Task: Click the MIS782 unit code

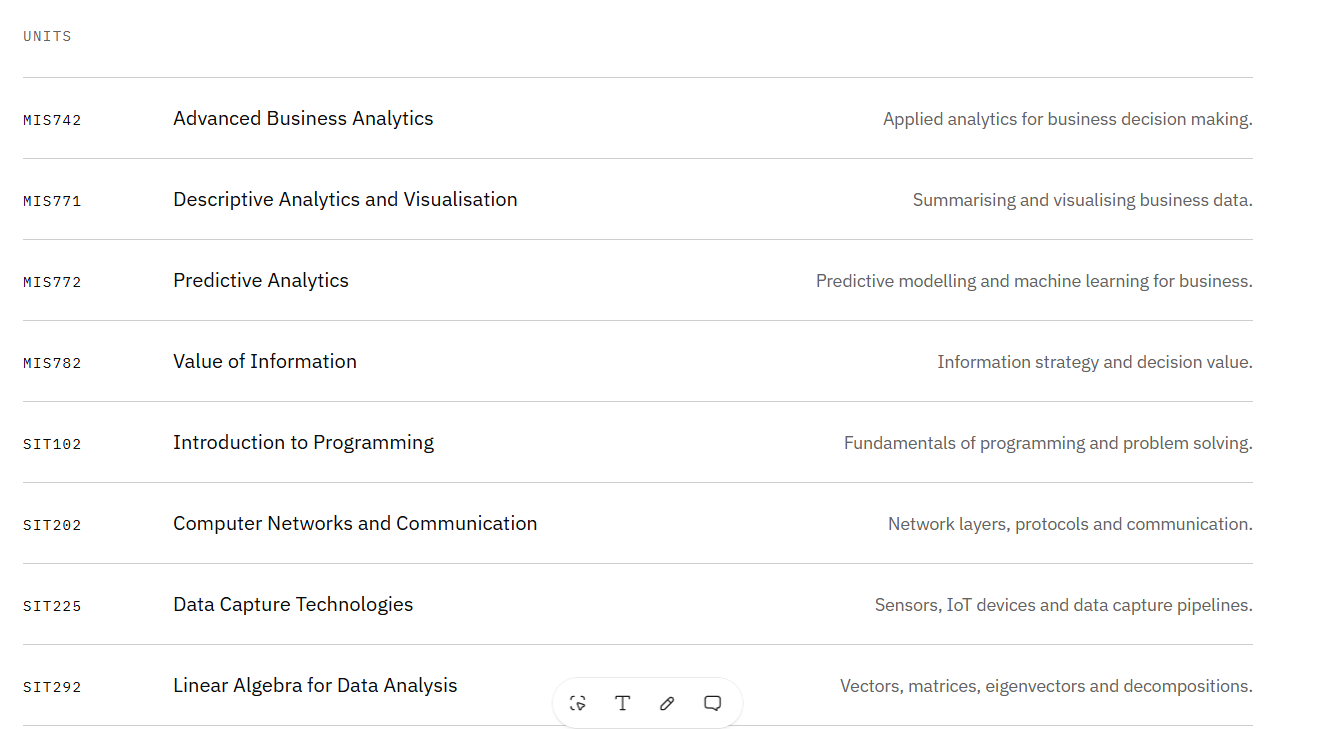Action: 52,363
